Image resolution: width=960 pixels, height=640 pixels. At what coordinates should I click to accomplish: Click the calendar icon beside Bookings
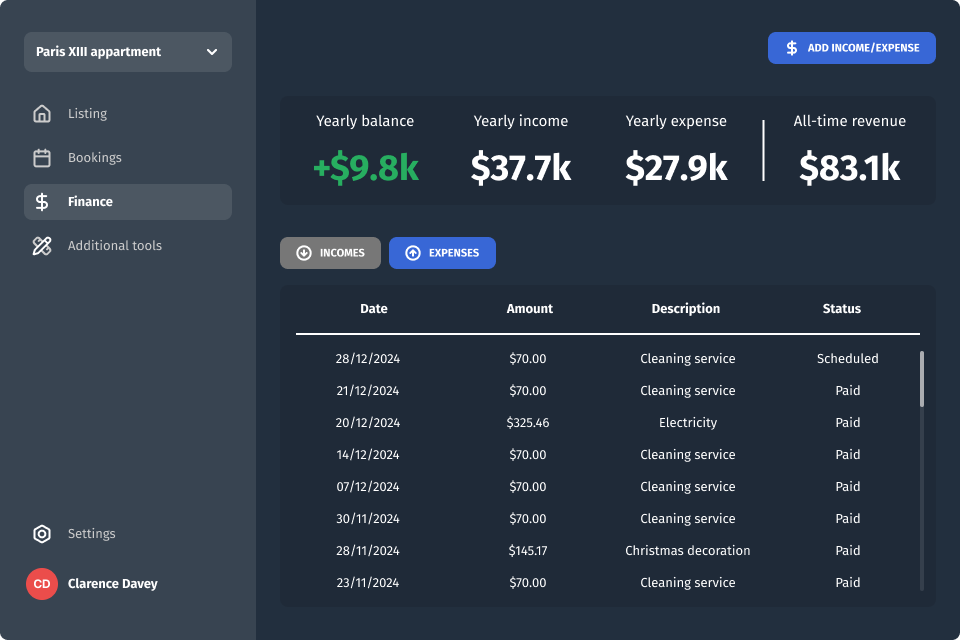coord(42,157)
